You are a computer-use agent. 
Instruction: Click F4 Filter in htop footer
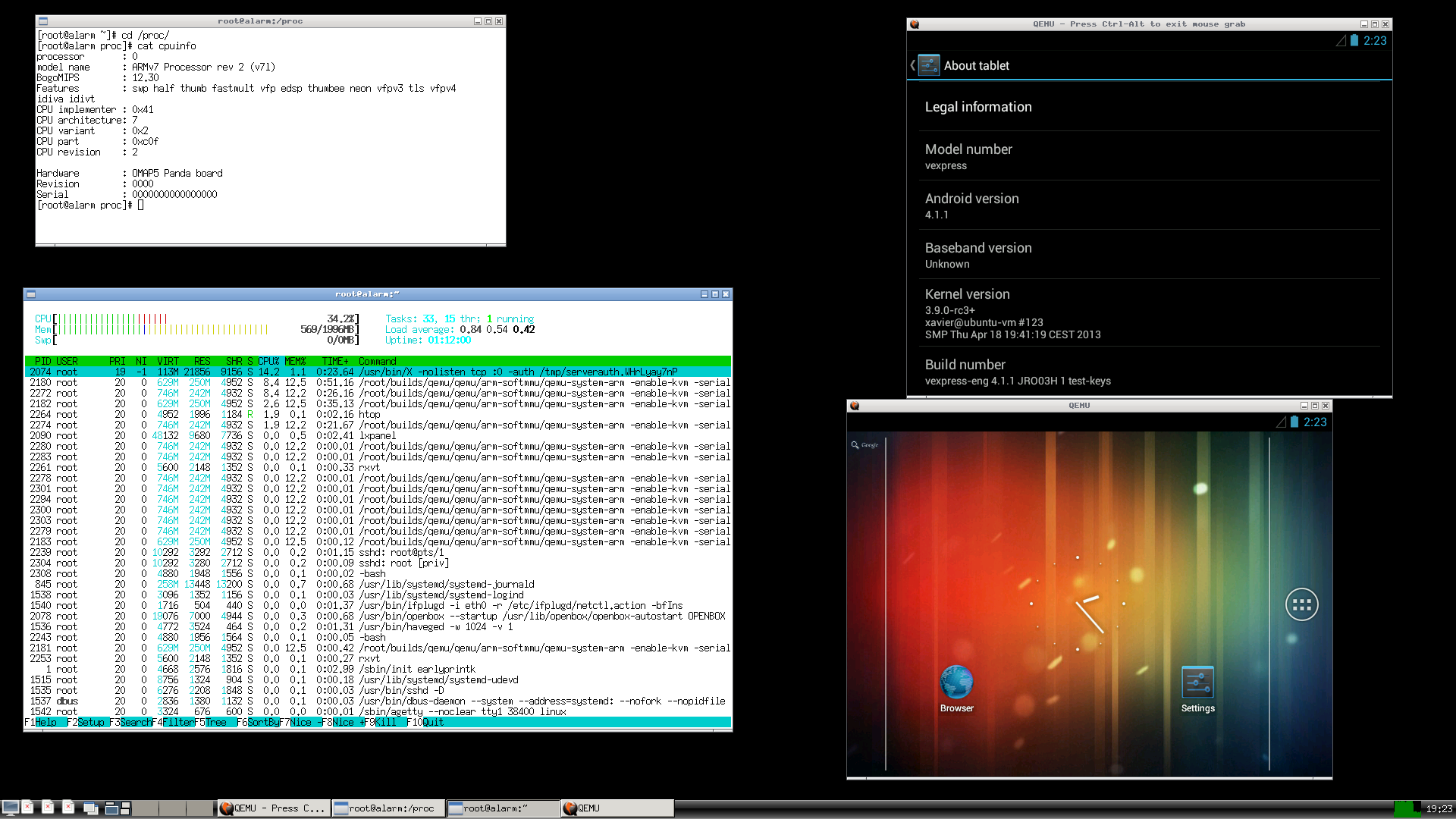click(174, 723)
